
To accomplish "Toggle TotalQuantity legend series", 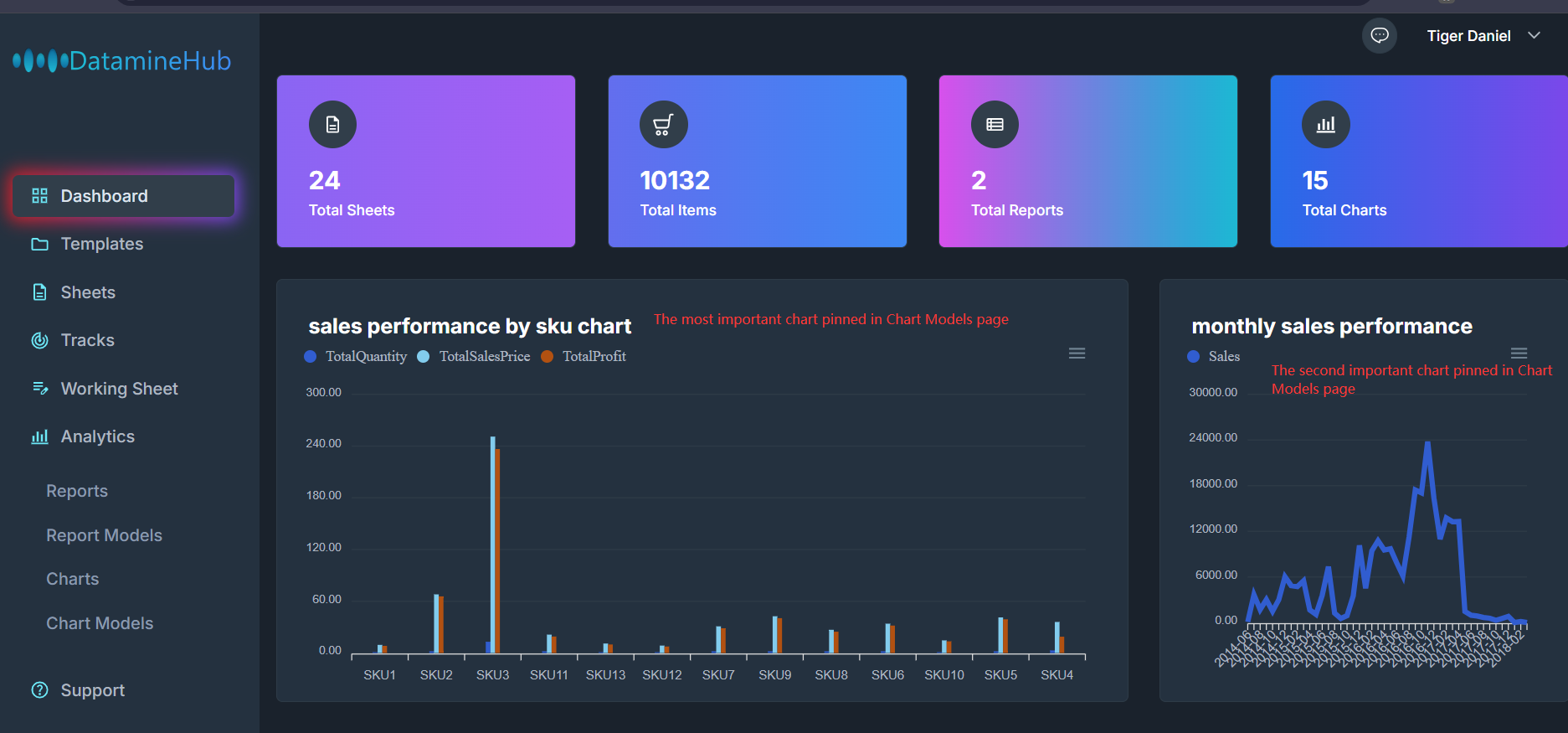I will pos(356,357).
